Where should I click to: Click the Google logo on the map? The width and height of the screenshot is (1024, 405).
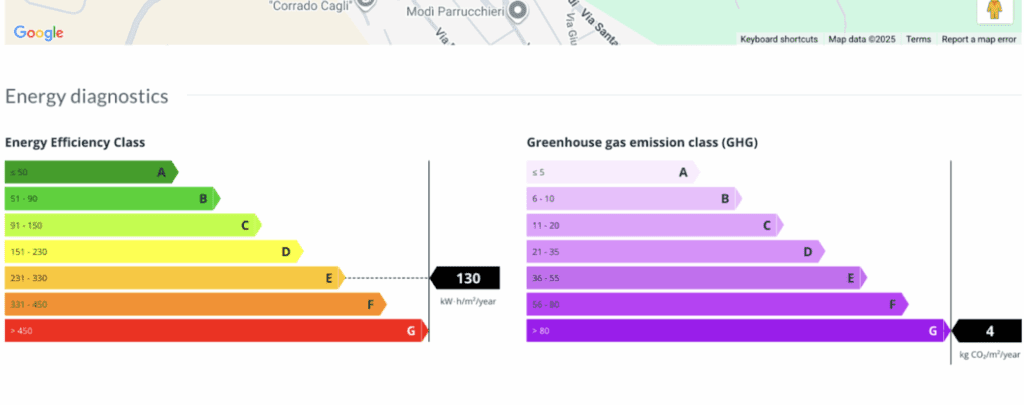39,33
